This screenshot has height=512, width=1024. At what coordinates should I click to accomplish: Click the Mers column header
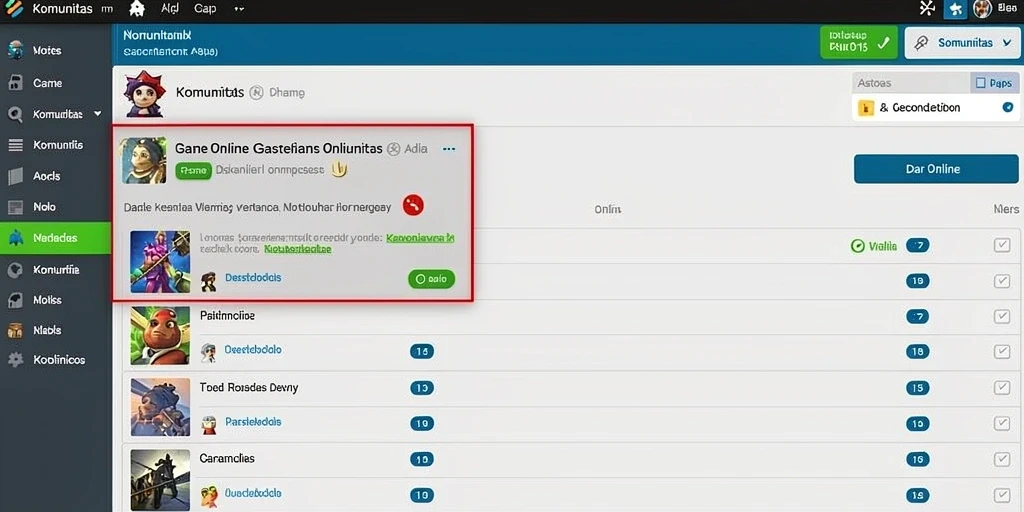pyautogui.click(x=1006, y=209)
